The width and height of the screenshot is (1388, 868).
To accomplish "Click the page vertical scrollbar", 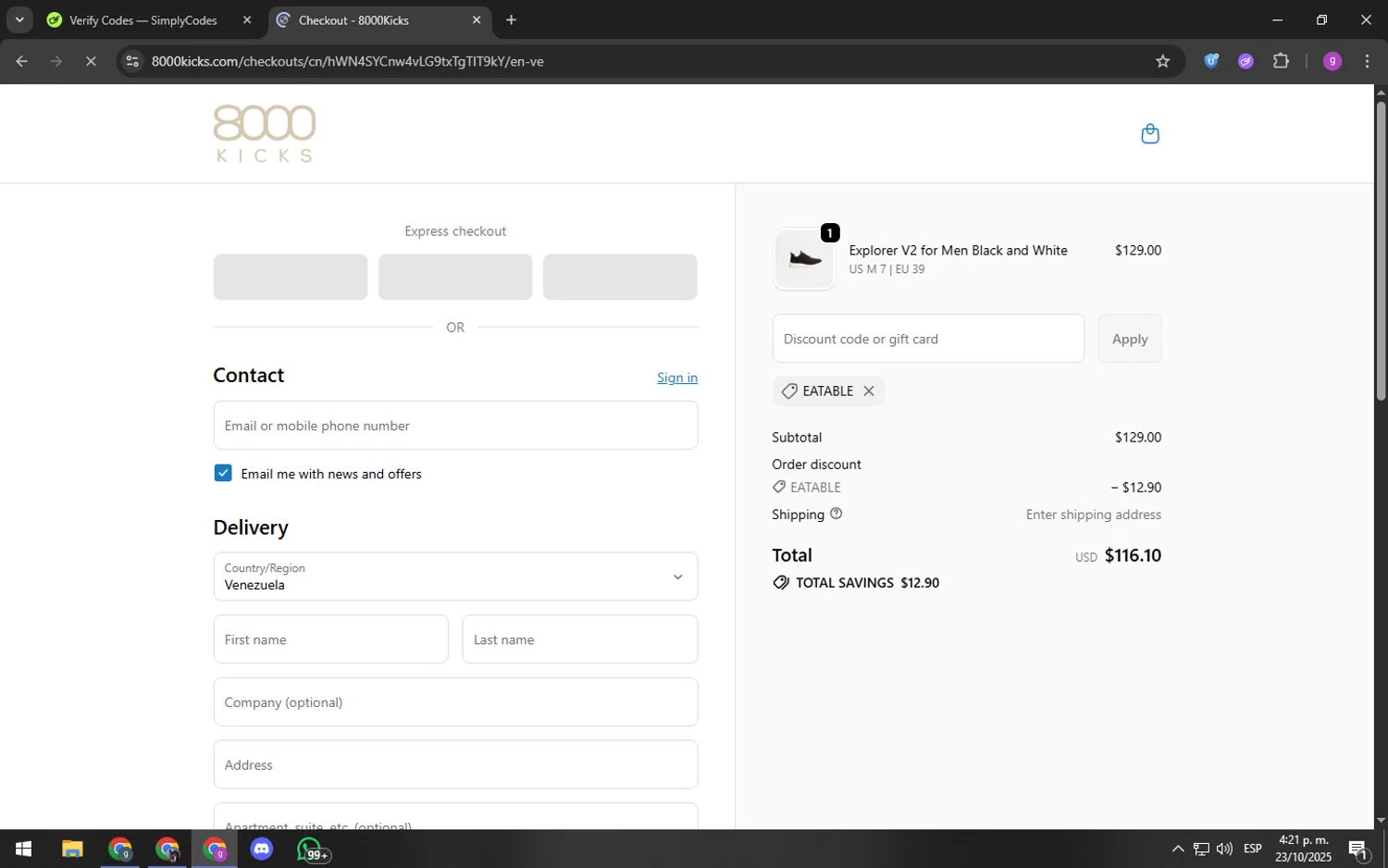I will 1381,250.
